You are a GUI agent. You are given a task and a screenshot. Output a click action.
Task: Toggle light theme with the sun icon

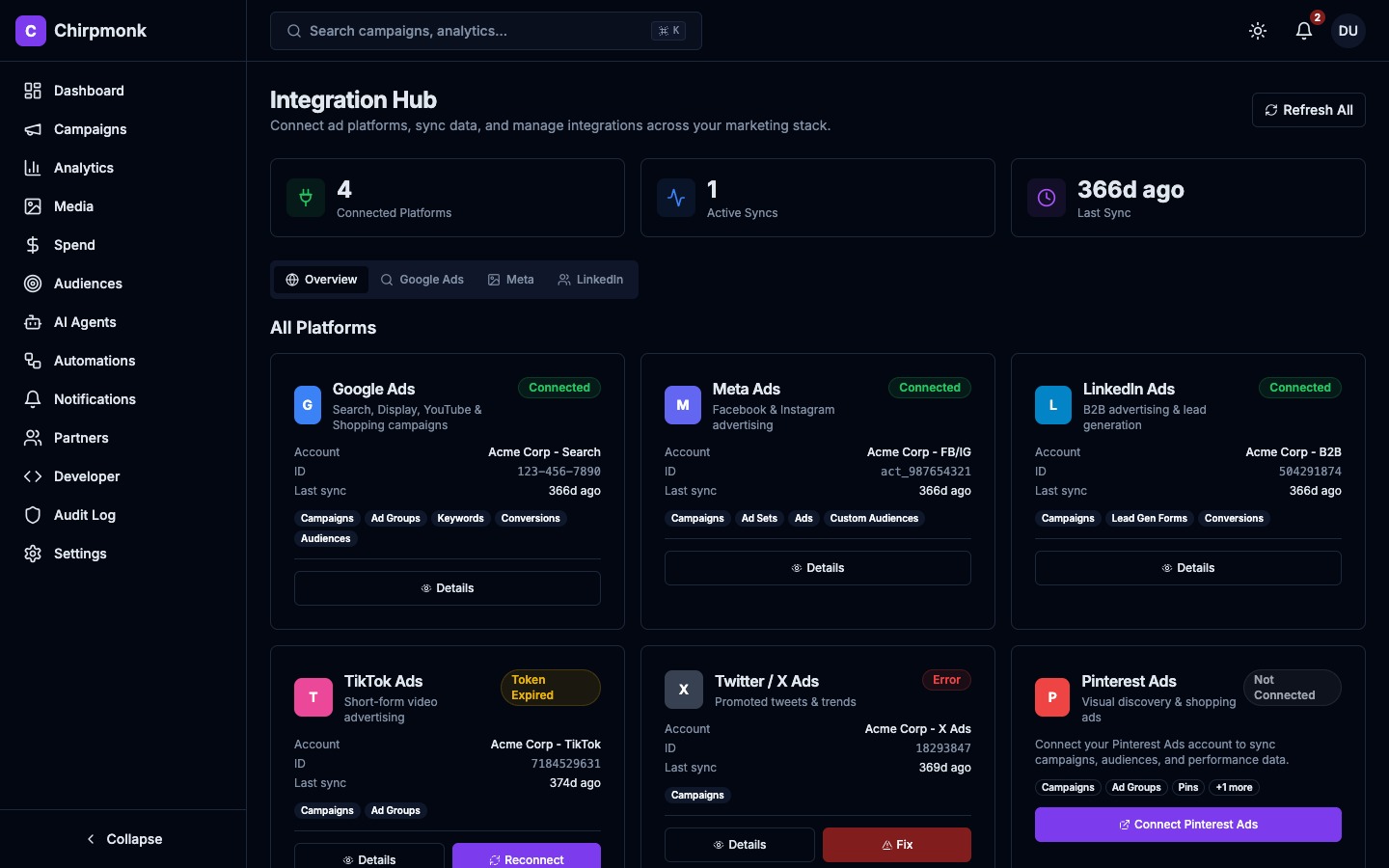[1258, 31]
